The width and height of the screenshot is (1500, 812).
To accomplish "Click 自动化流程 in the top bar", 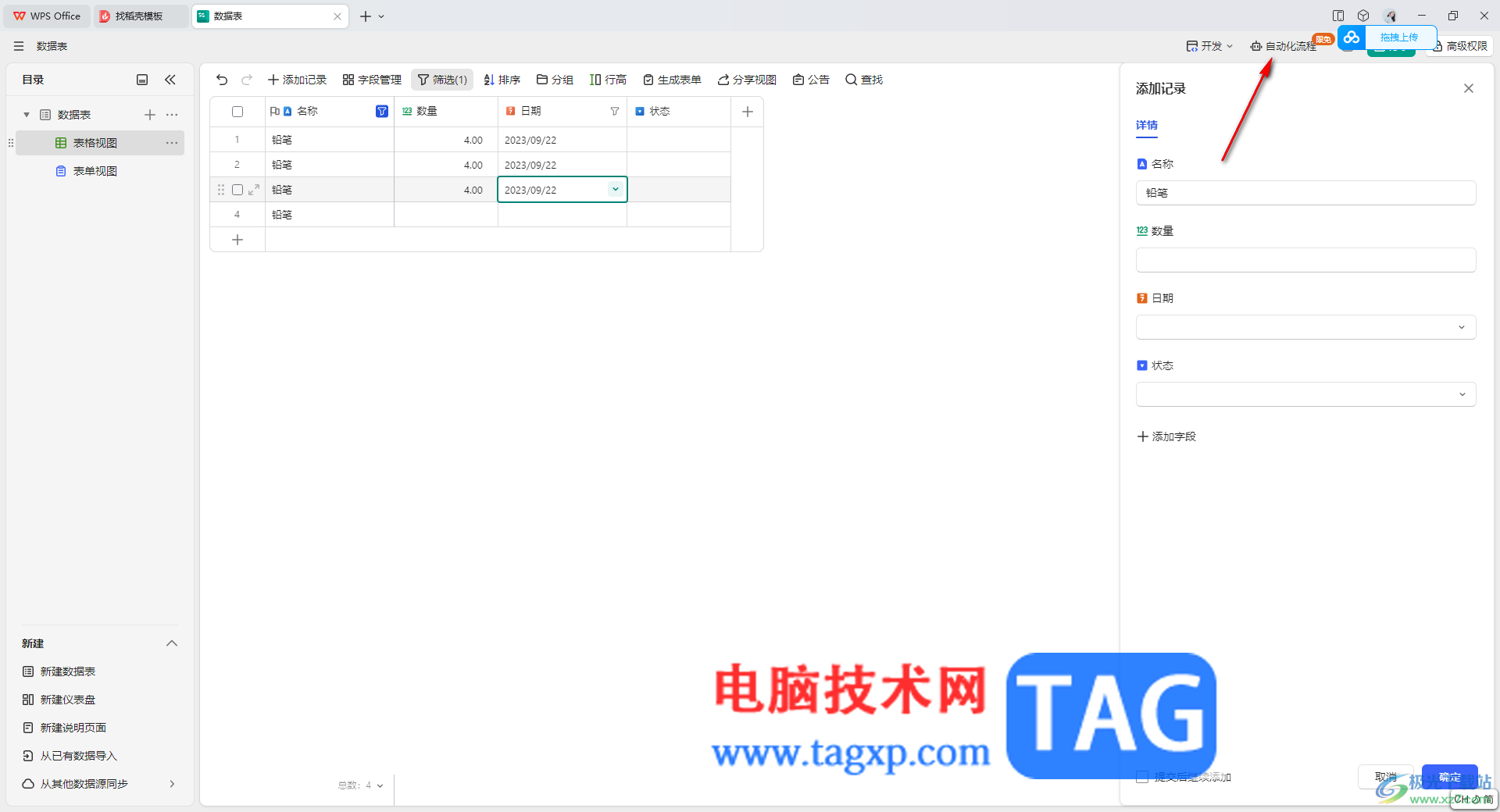I will click(x=1284, y=46).
